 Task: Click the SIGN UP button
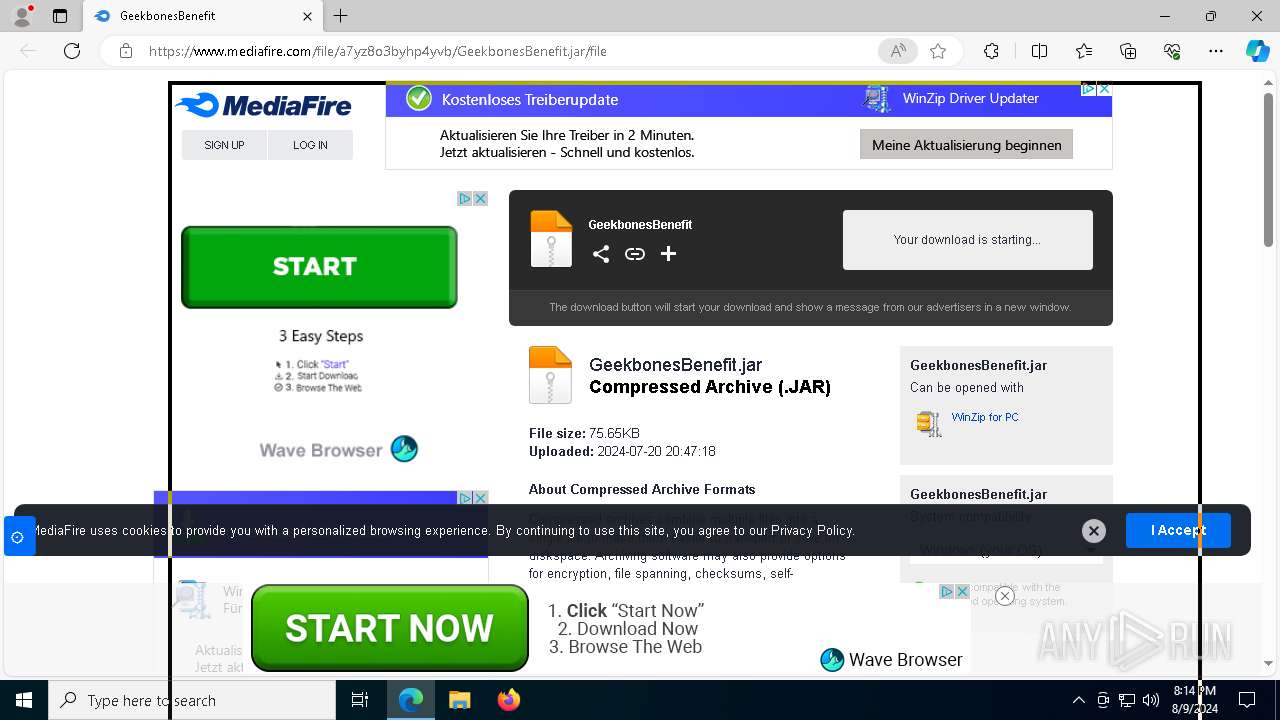[x=224, y=145]
